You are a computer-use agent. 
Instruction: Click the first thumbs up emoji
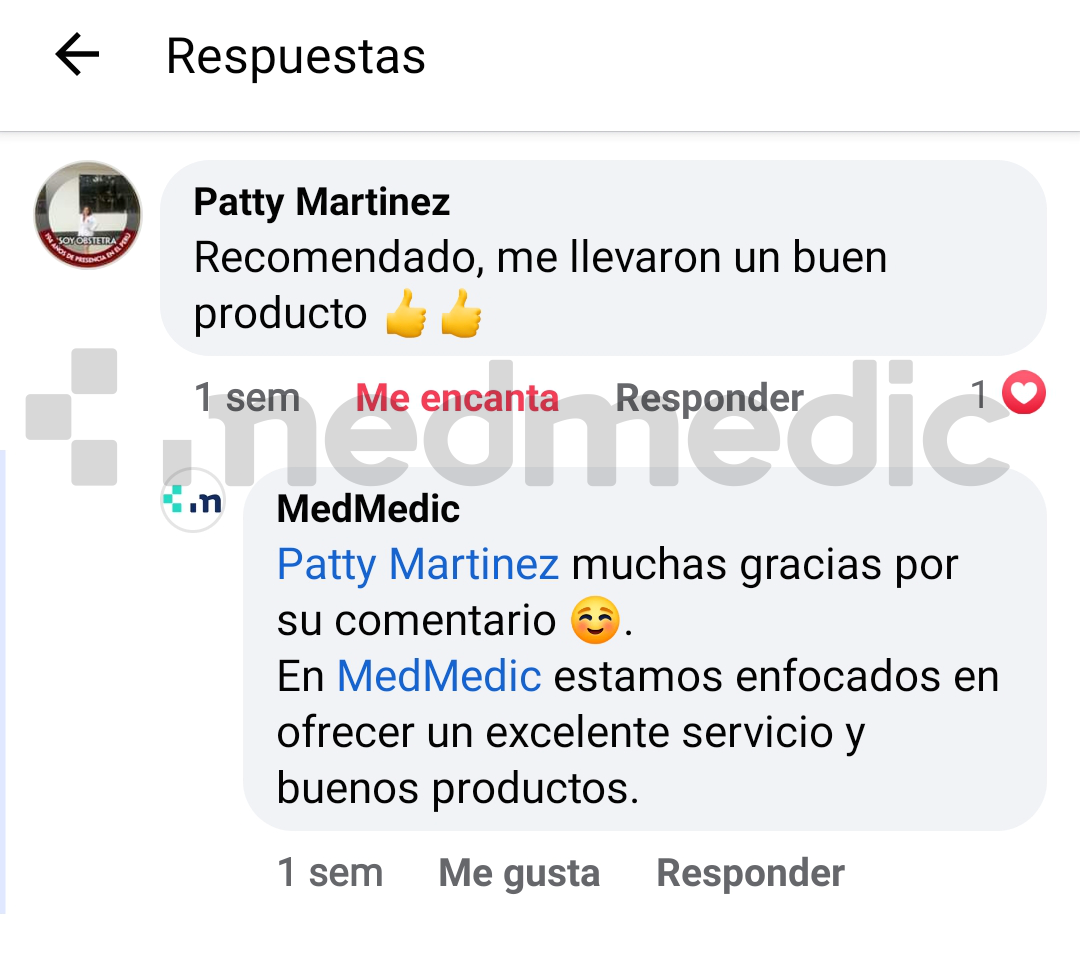[406, 314]
